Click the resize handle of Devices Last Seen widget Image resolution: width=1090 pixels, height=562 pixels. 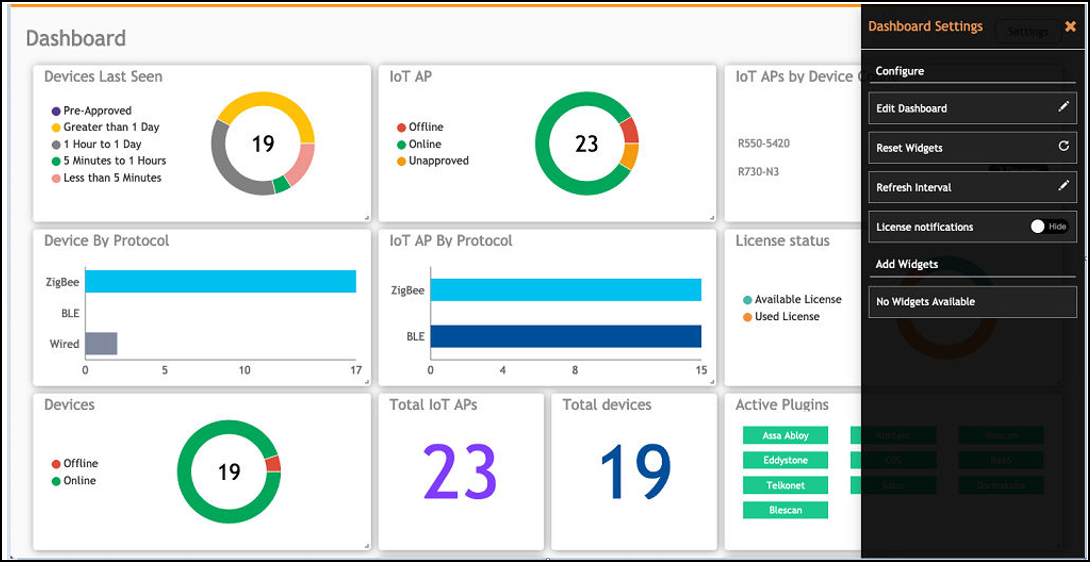[366, 218]
